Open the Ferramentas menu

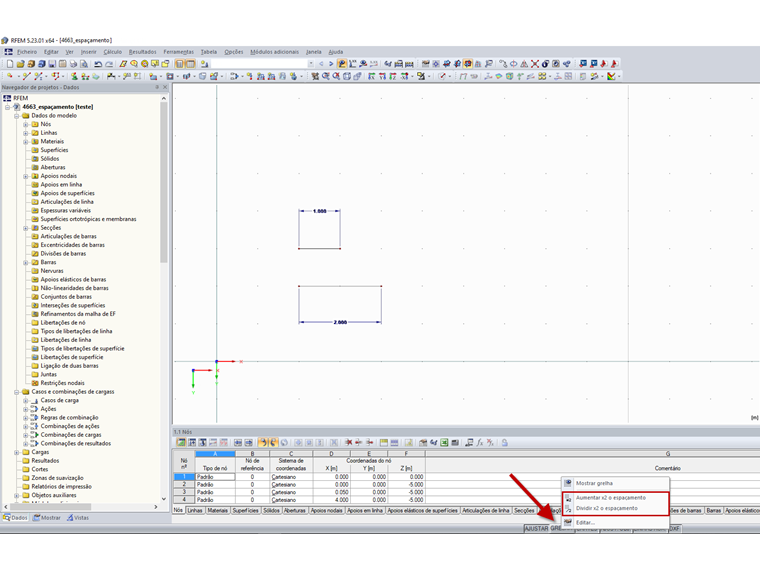[178, 52]
